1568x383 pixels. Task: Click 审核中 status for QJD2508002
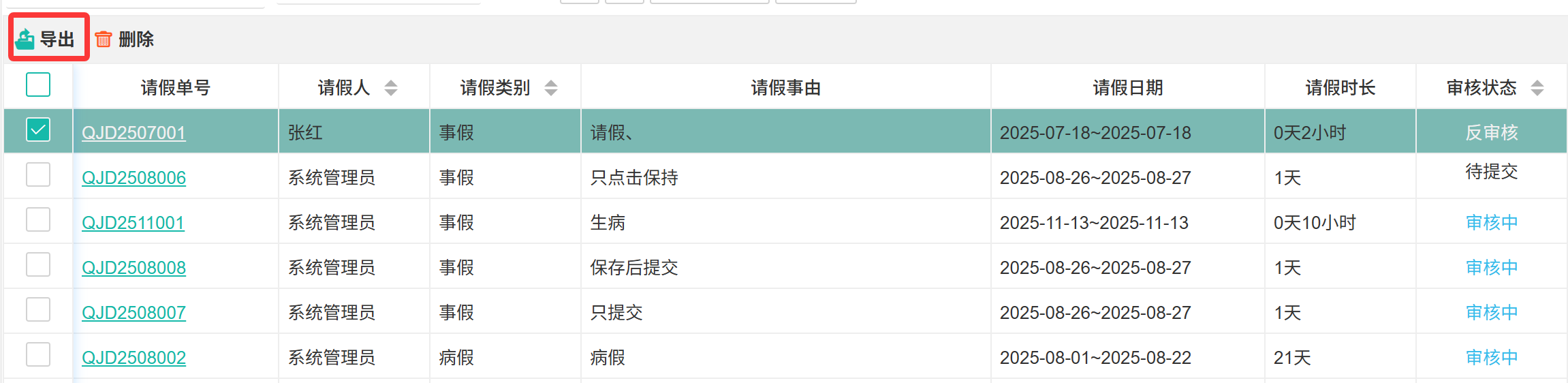point(1492,358)
